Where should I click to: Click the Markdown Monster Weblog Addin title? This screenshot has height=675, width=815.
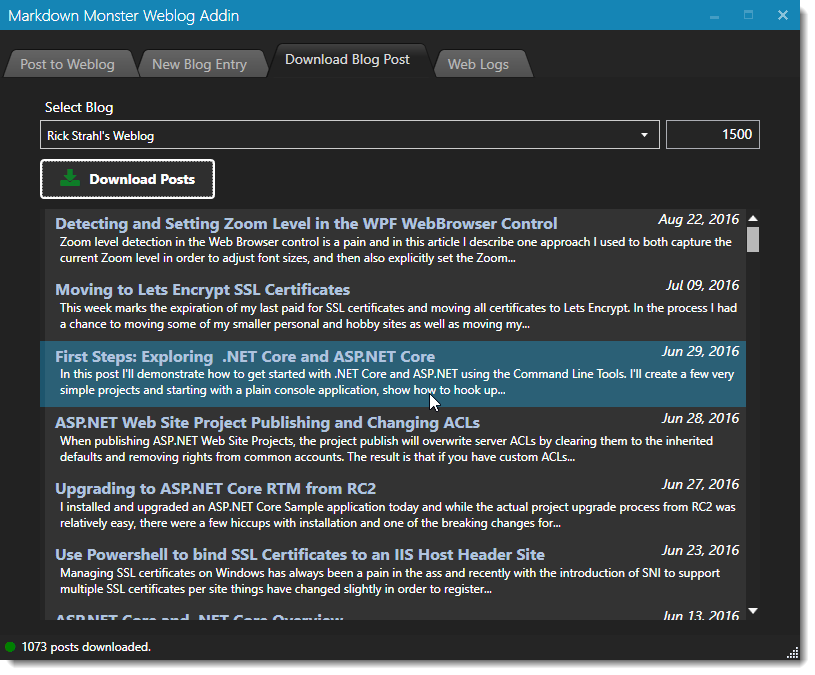click(x=124, y=16)
